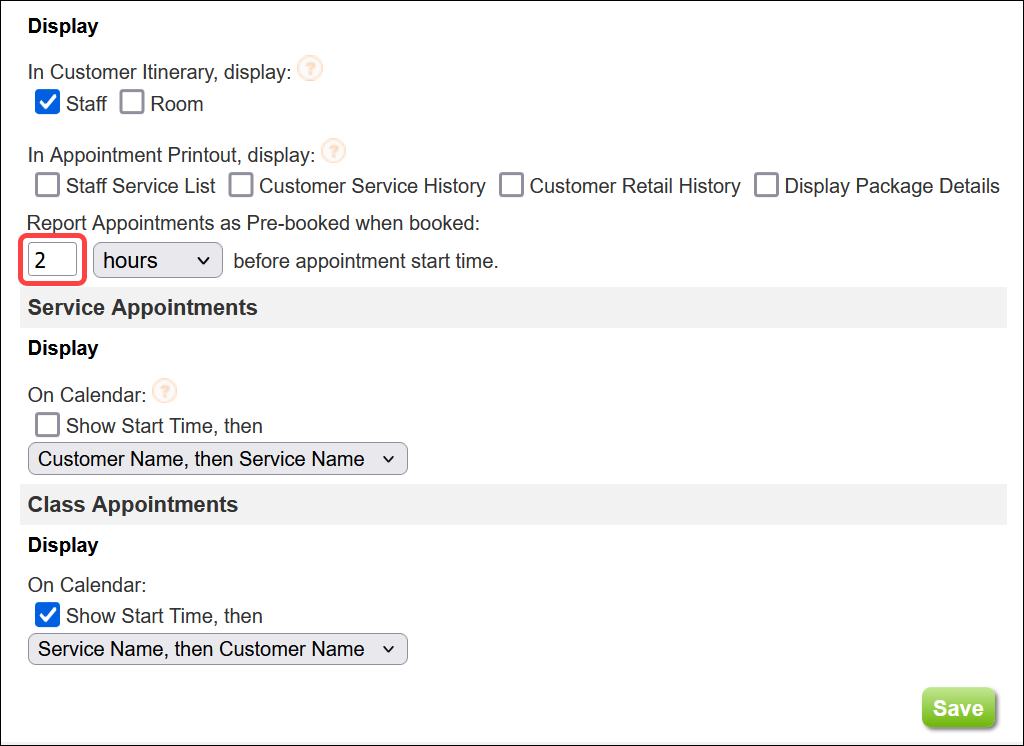Enable the Room checkbox

(131, 101)
